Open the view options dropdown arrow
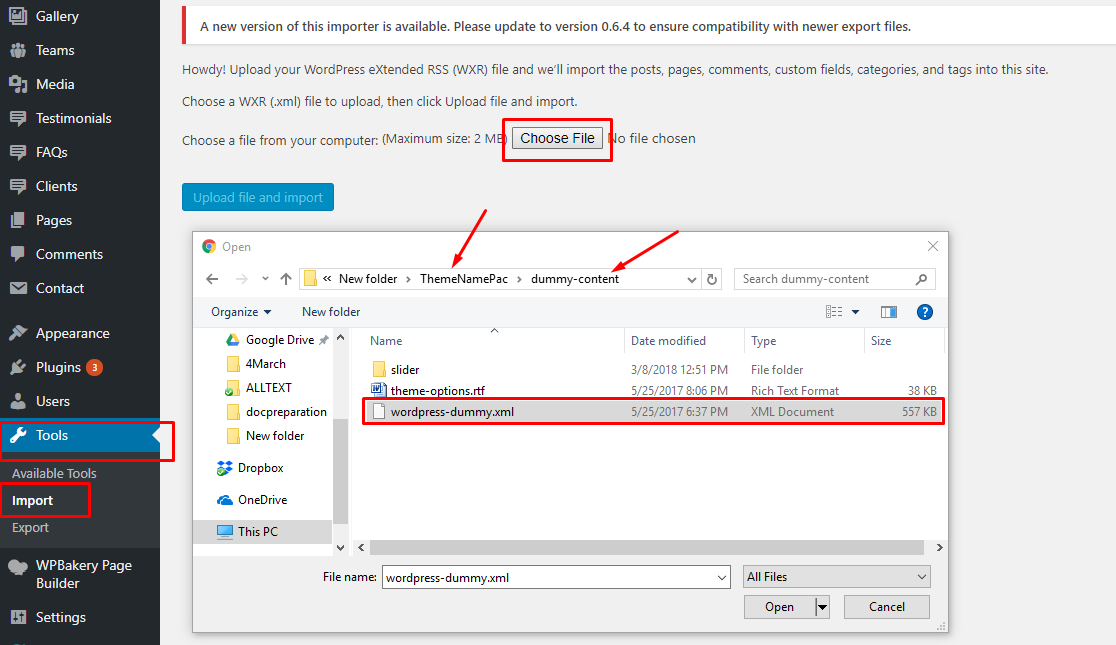The image size is (1116, 645). click(855, 312)
